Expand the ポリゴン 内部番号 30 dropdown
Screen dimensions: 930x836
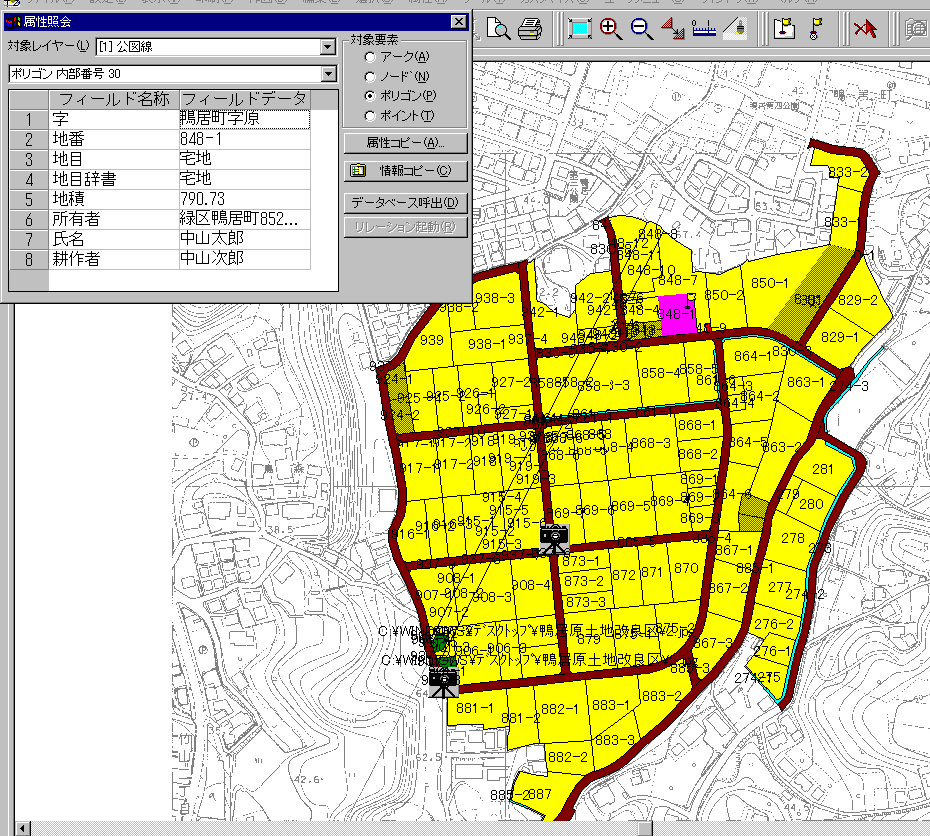click(327, 74)
